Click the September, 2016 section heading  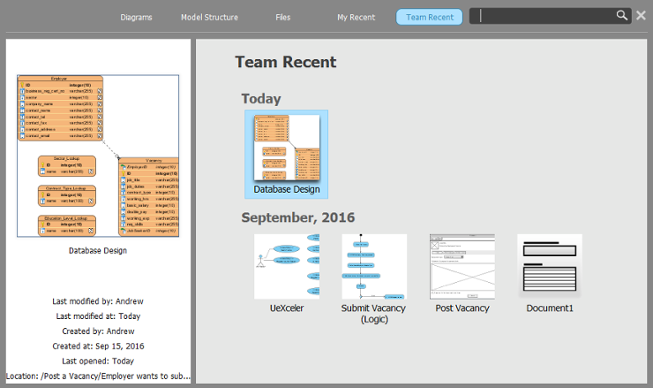click(298, 217)
